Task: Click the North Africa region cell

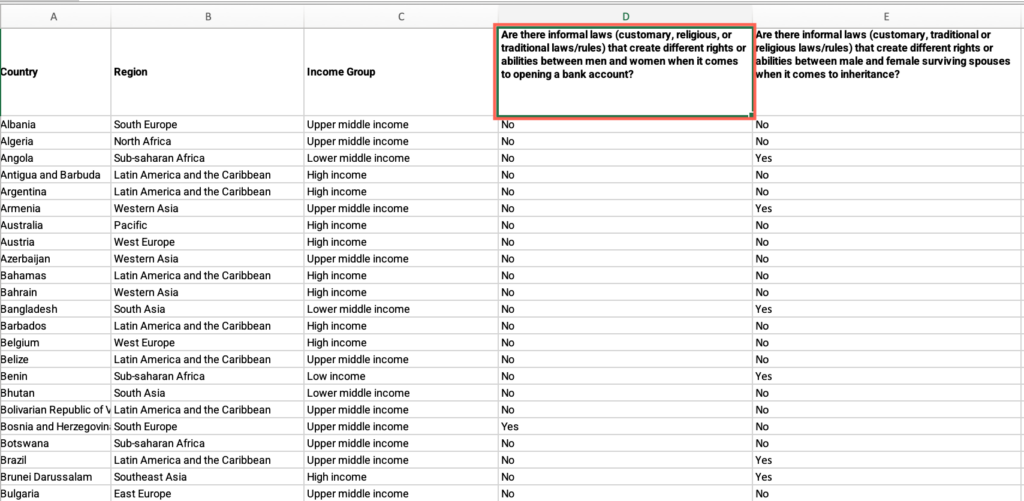Action: (x=208, y=141)
